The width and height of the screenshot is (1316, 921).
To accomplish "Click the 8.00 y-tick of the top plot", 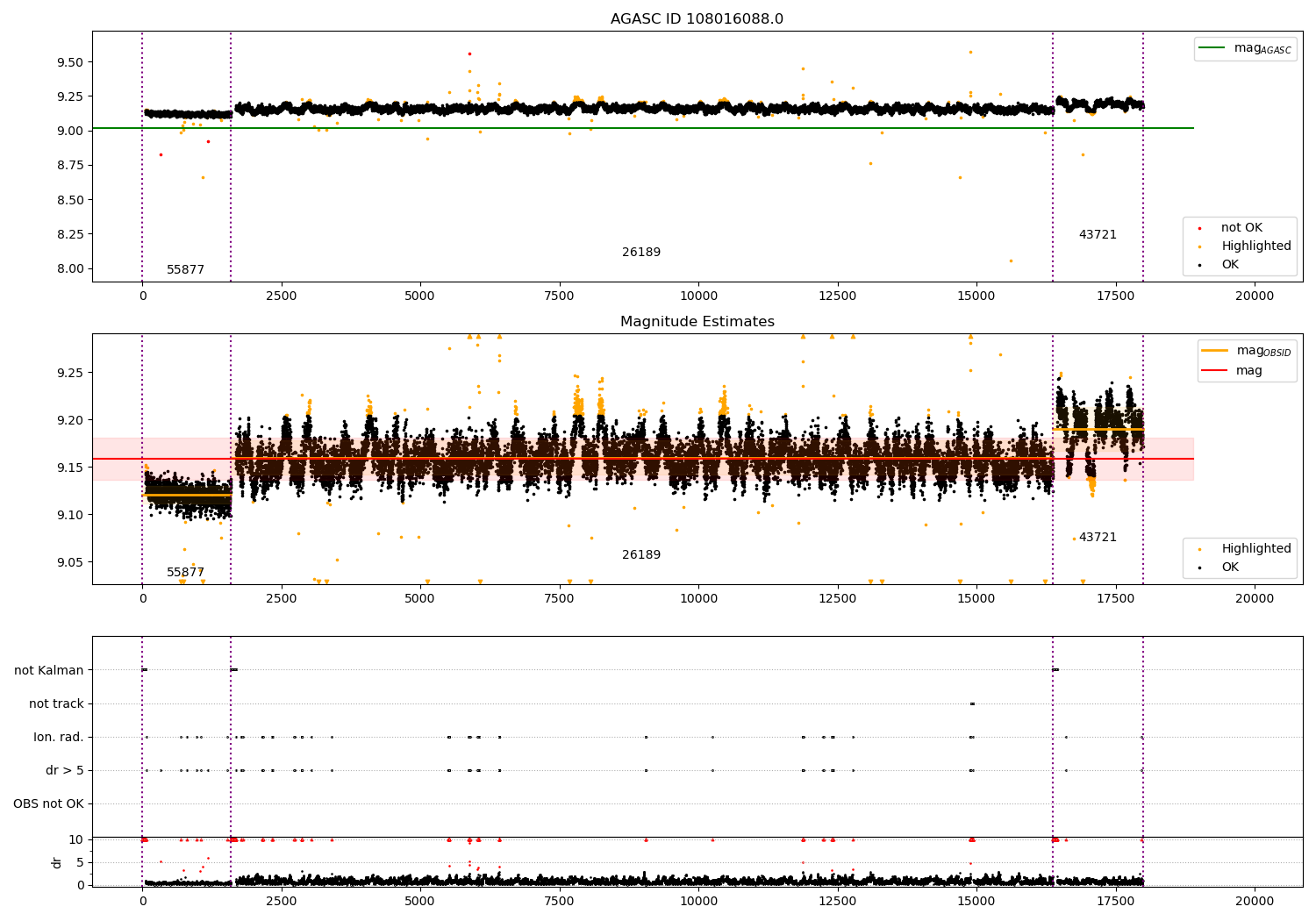I will (70, 269).
